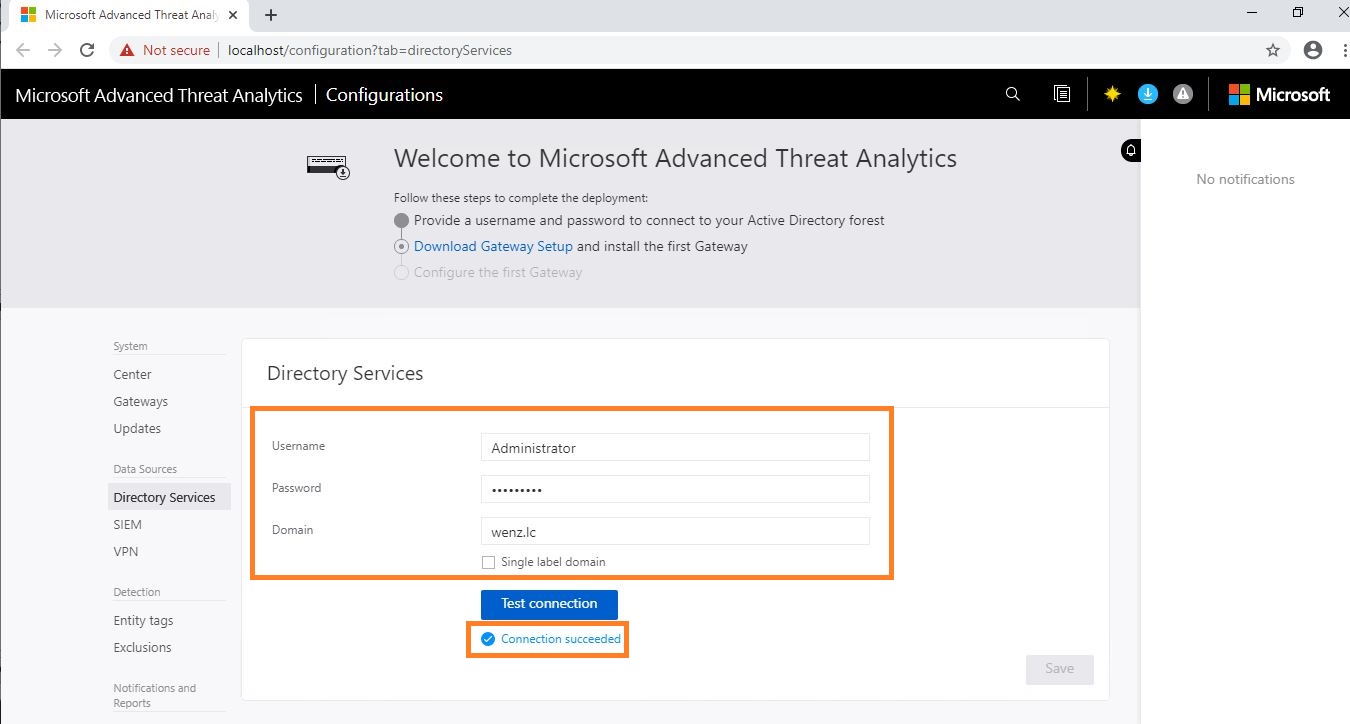Go back with browser back arrow
The width and height of the screenshot is (1350, 724).
(23, 50)
